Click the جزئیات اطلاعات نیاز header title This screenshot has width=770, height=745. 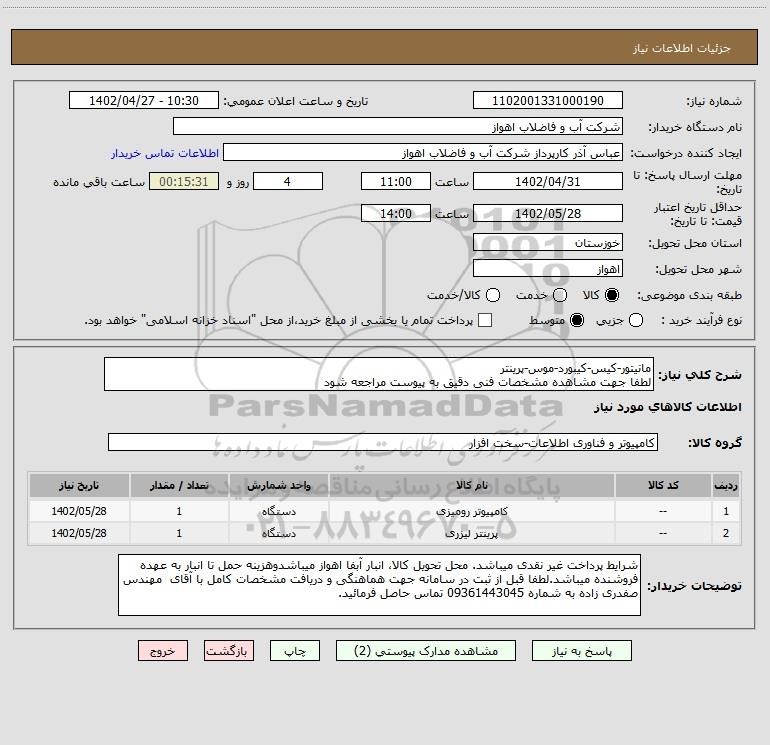[682, 48]
